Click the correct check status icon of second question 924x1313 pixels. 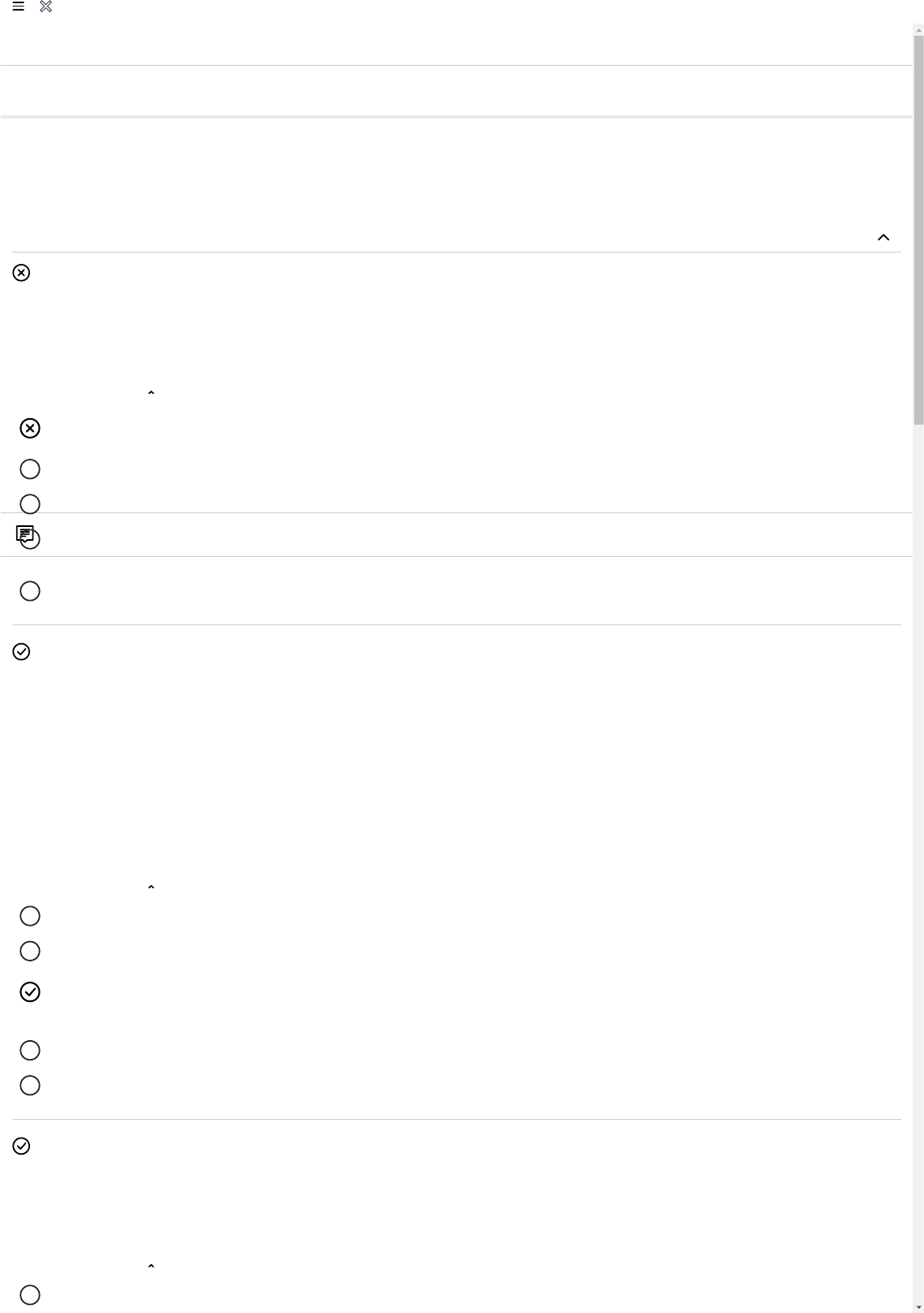click(22, 652)
